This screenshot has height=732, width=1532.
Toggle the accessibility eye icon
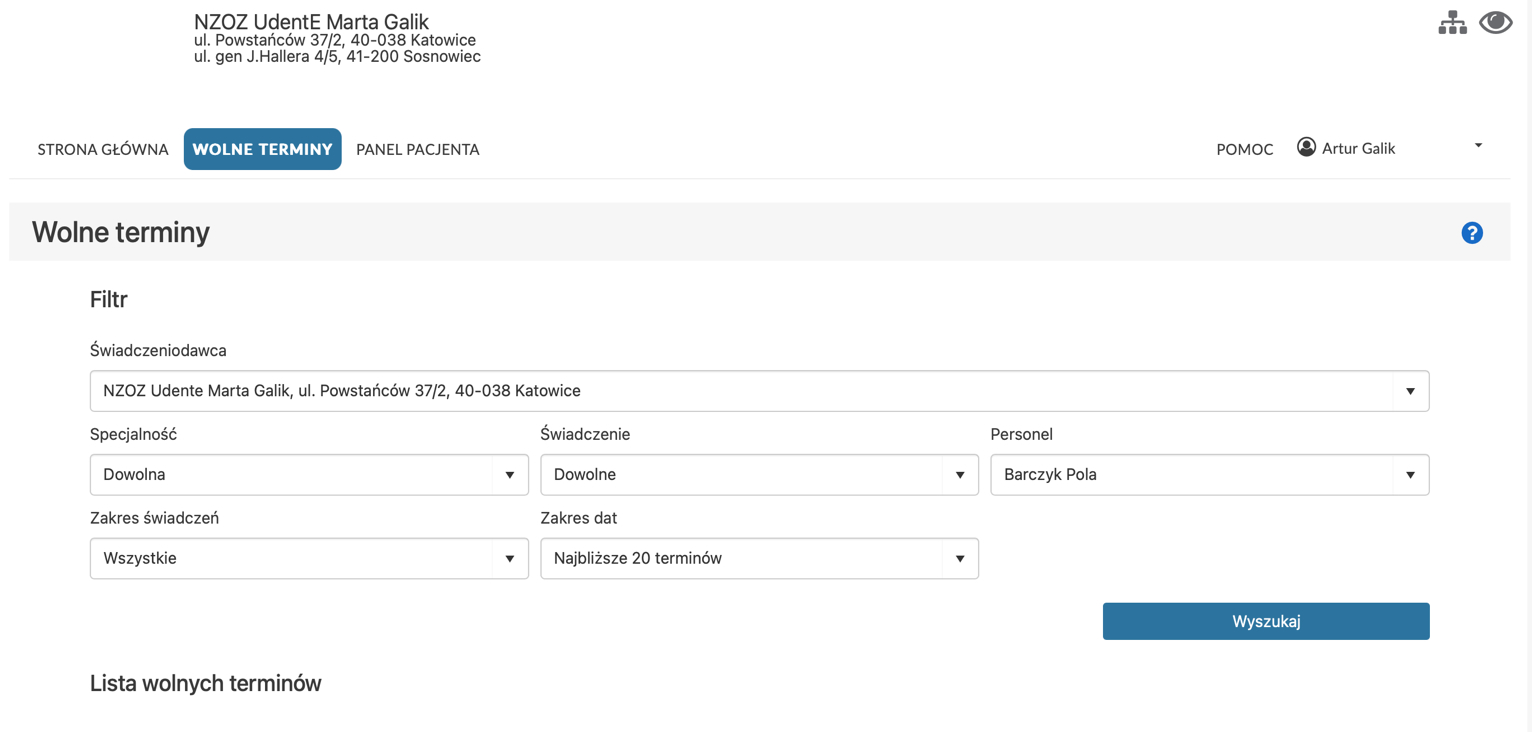(x=1495, y=22)
